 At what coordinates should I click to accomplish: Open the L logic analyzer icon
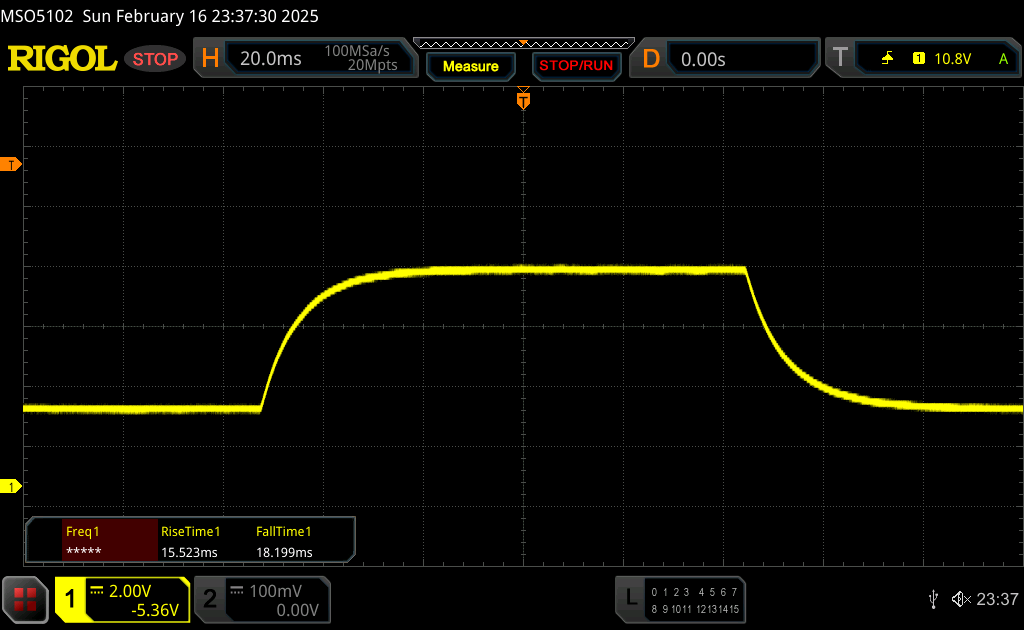(631, 598)
